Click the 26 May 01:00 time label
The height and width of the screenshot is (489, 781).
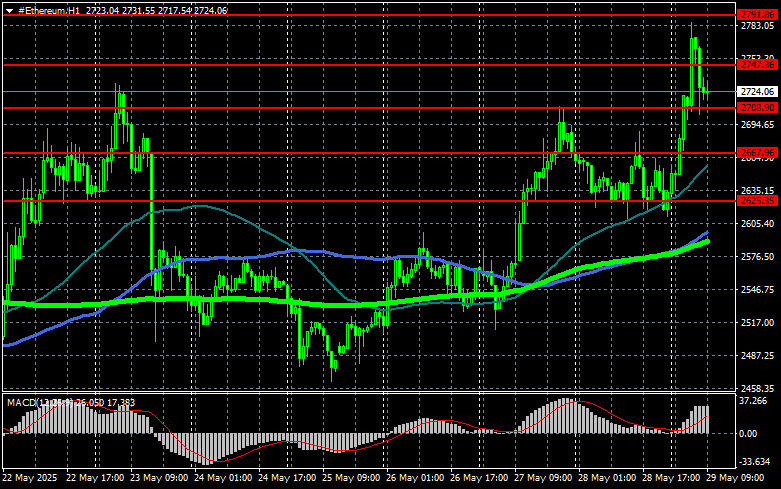[x=415, y=478]
